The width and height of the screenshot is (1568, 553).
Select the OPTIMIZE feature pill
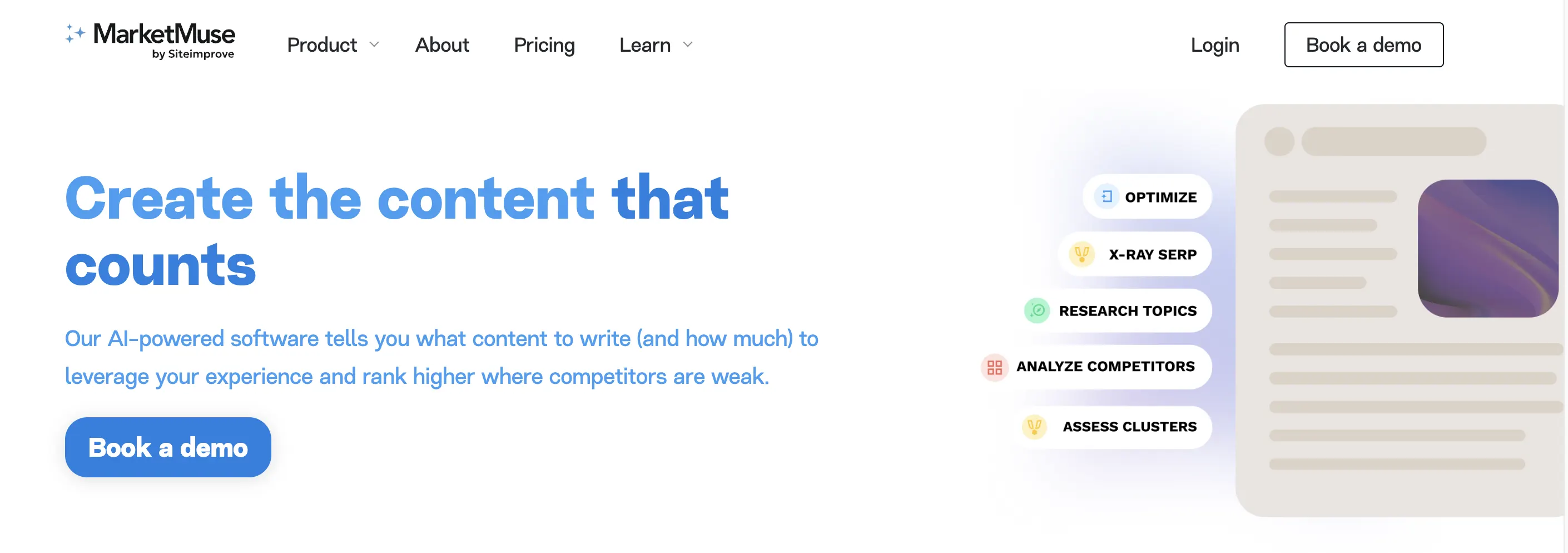tap(1148, 197)
